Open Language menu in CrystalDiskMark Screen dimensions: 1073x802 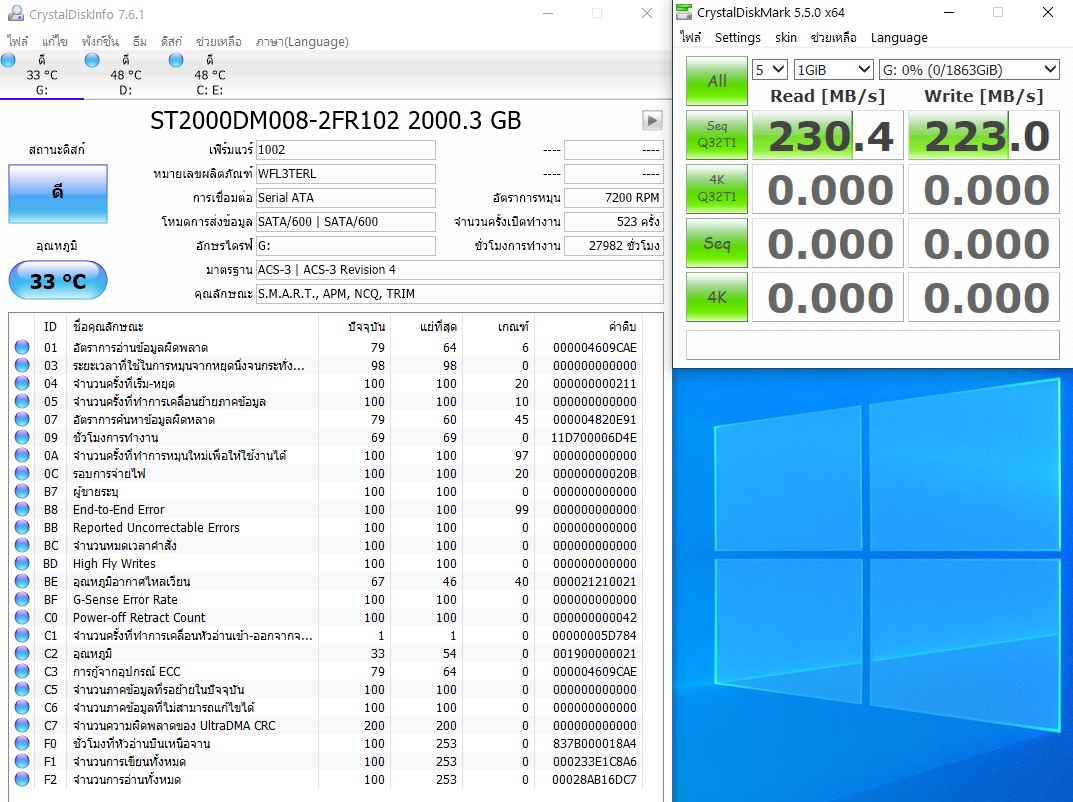click(x=899, y=38)
